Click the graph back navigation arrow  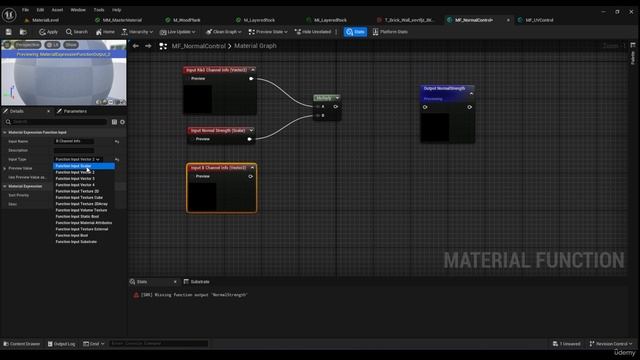pos(136,46)
